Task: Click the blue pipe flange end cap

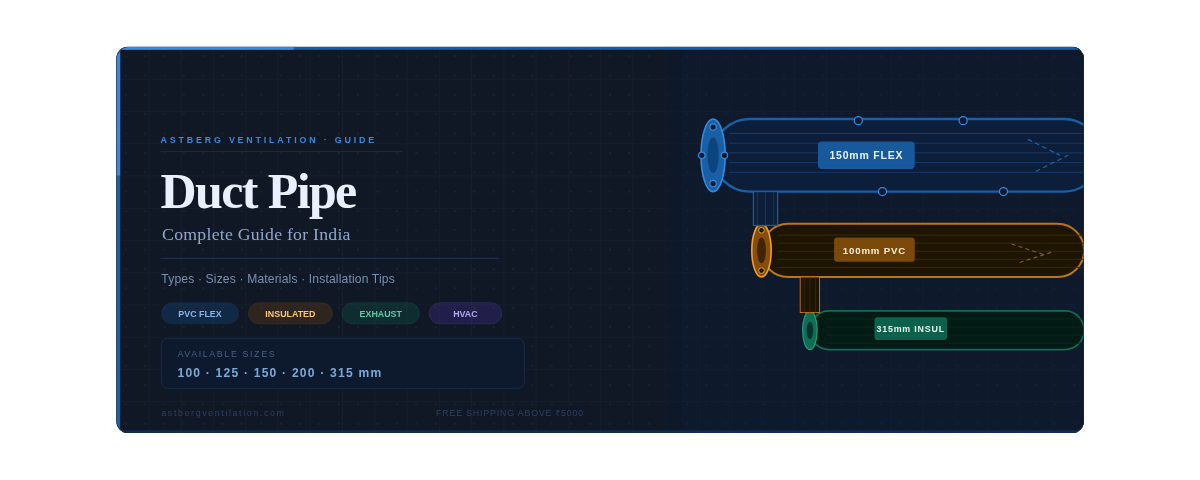Action: click(x=713, y=155)
